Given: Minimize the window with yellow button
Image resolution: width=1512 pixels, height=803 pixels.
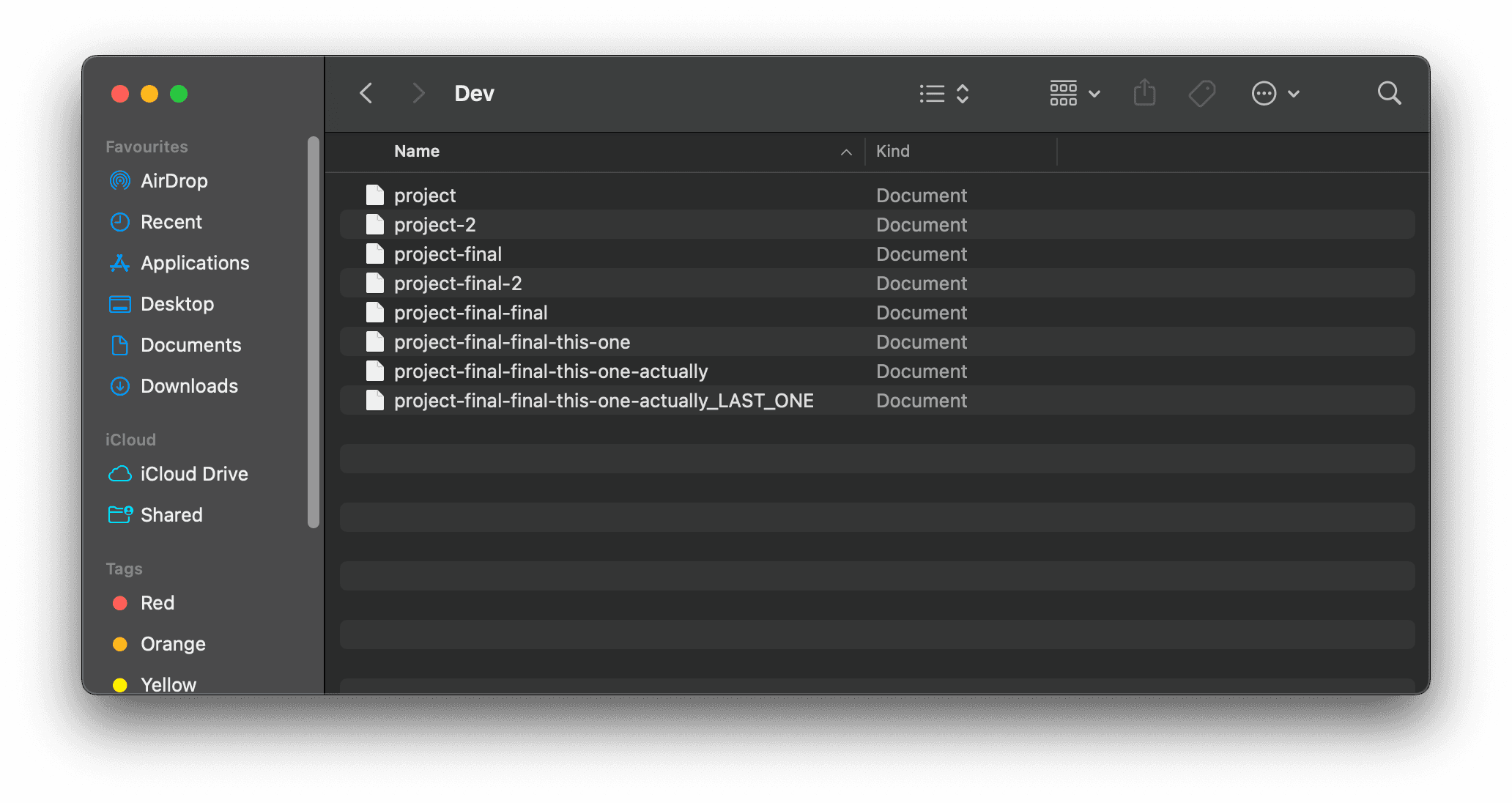Looking at the screenshot, I should (149, 94).
